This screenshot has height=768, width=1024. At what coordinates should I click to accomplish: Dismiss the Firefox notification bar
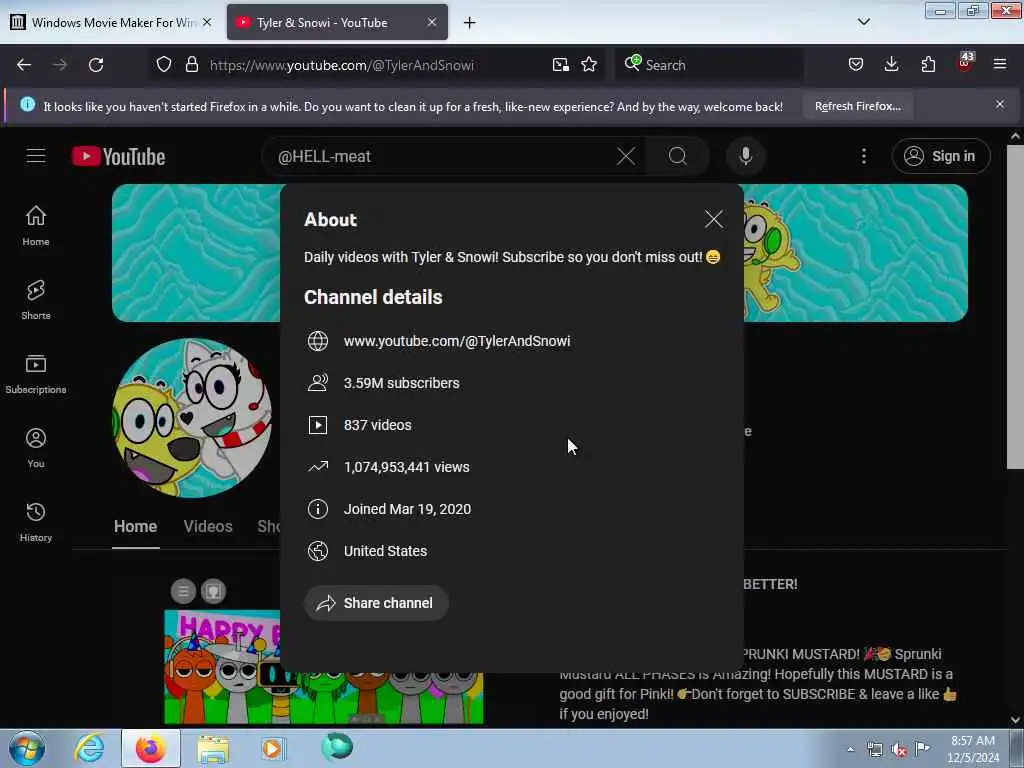1000,104
